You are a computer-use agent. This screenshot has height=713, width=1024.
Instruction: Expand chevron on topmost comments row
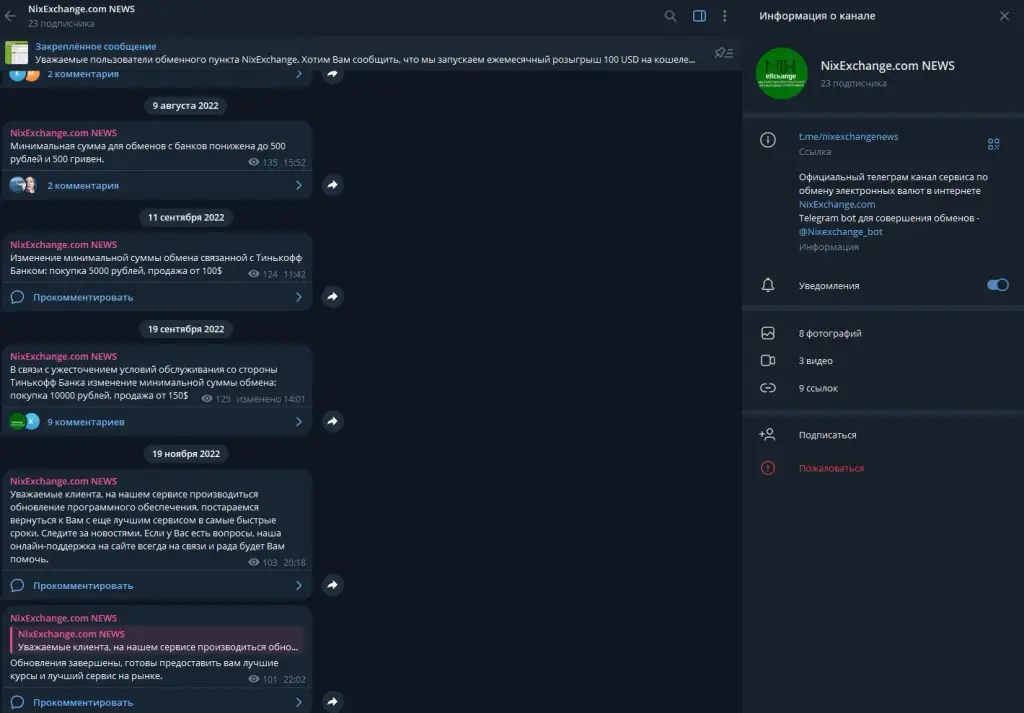pyautogui.click(x=298, y=74)
